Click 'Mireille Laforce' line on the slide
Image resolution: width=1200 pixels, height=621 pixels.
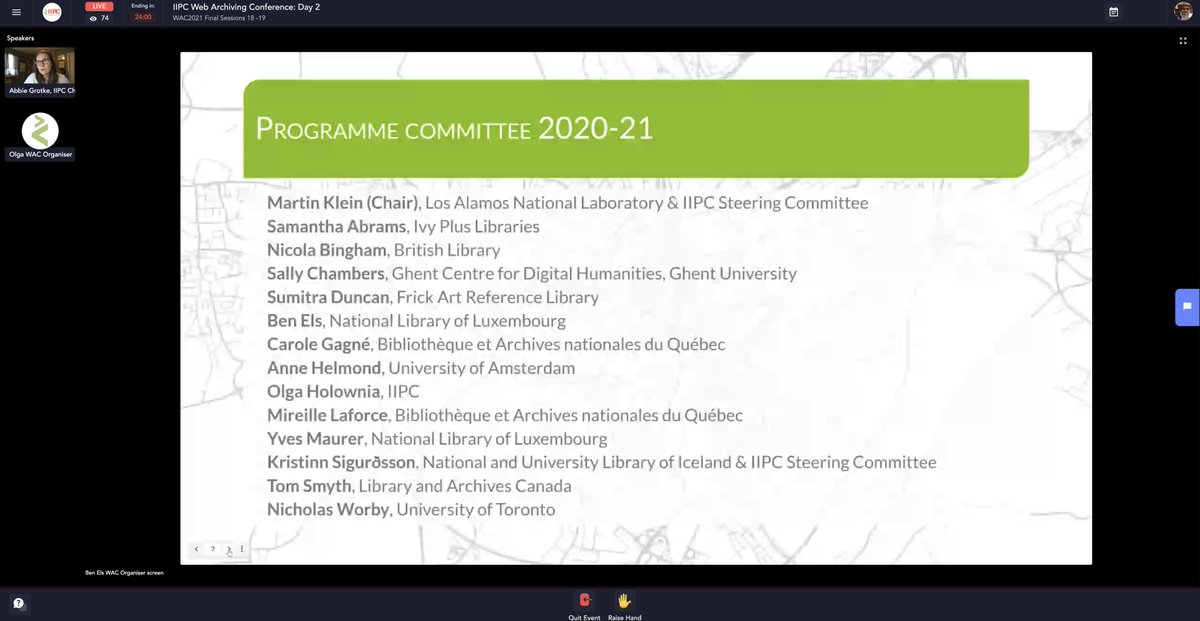[x=505, y=415]
